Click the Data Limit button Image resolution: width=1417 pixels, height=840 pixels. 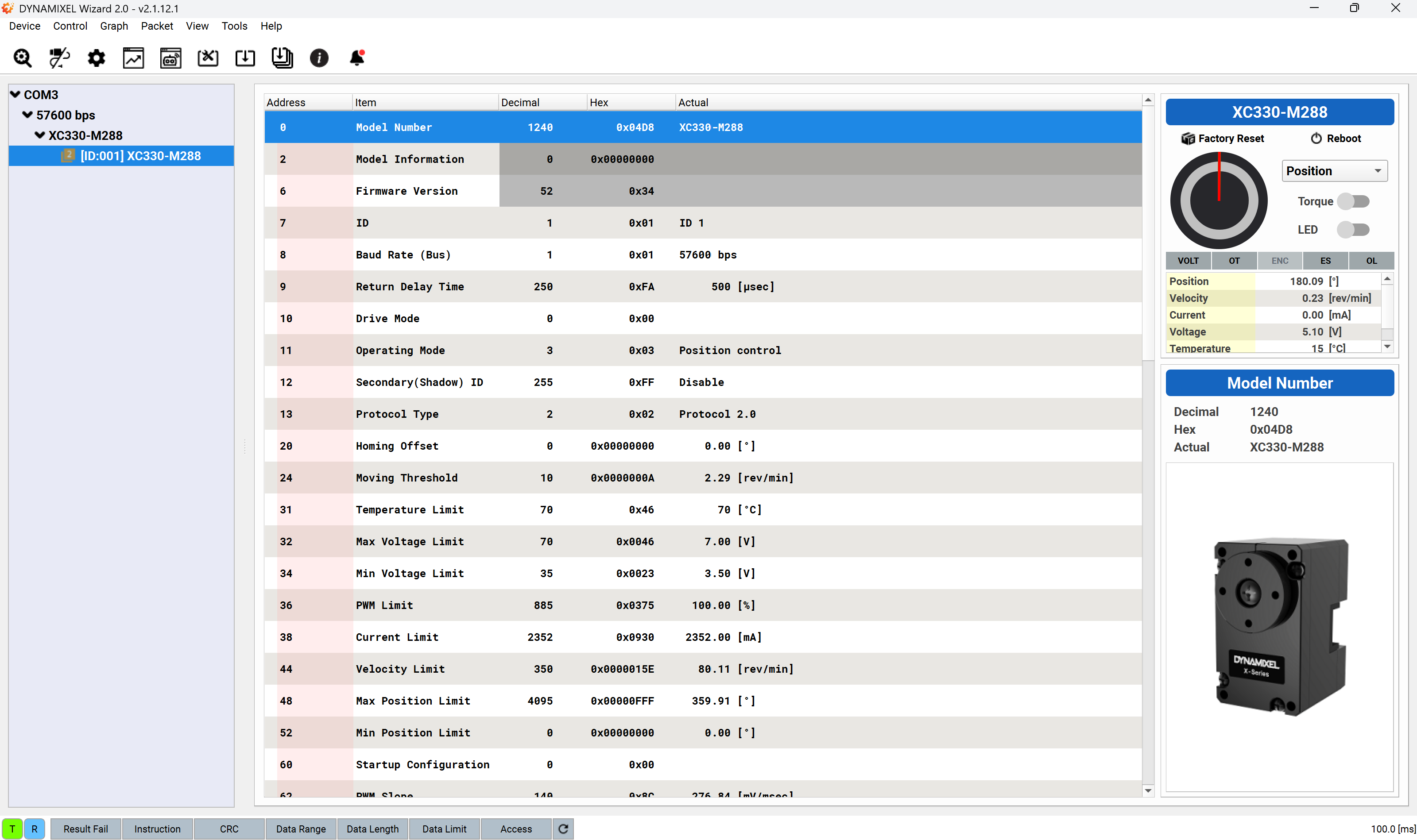[444, 828]
